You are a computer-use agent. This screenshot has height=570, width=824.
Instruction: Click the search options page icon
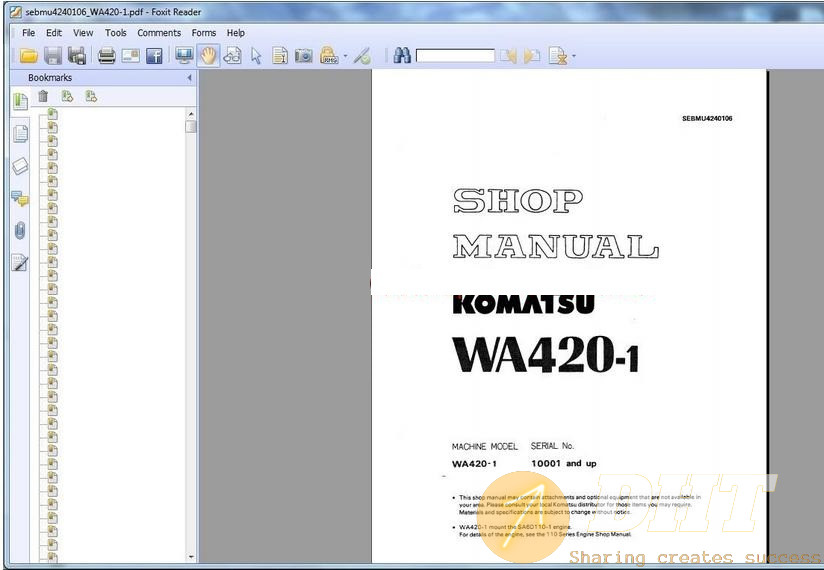[x=558, y=56]
